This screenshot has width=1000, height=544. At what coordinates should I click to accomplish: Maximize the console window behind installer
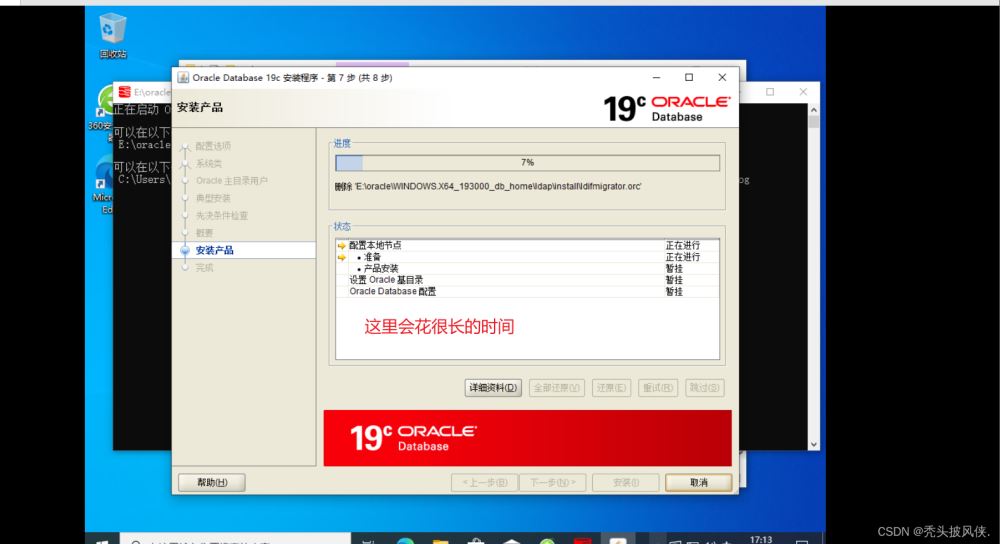pos(770,92)
